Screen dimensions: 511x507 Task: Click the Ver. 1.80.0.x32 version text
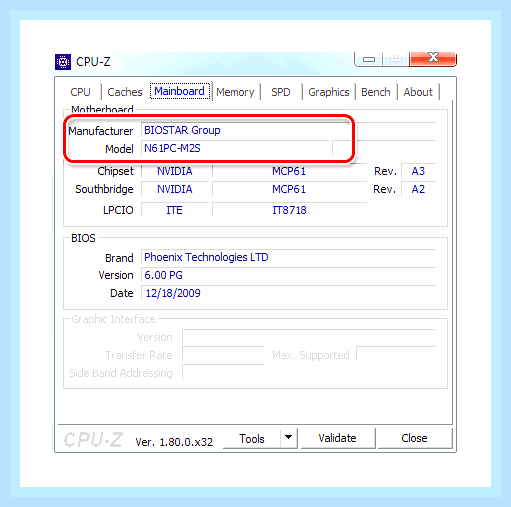174,442
